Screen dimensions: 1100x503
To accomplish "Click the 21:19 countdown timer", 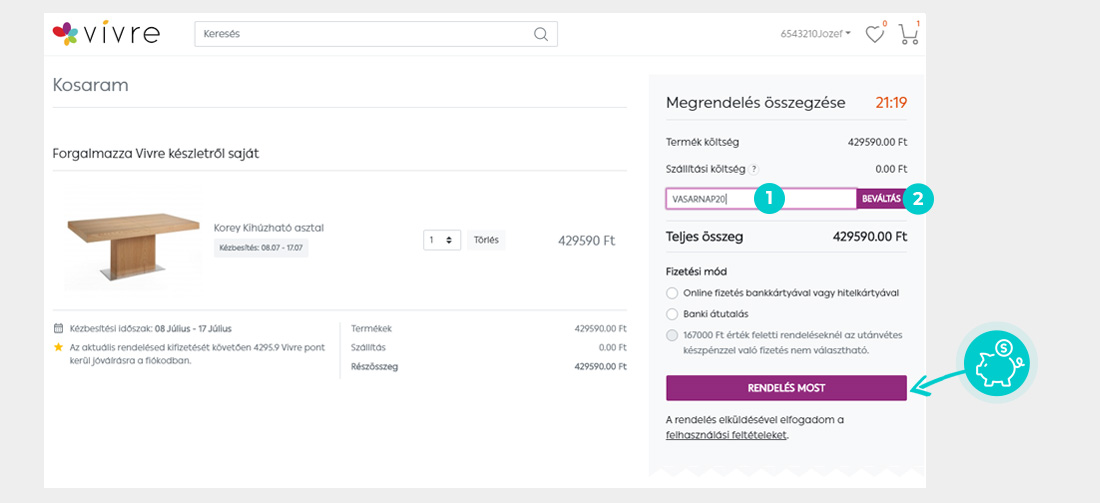I will 891,103.
